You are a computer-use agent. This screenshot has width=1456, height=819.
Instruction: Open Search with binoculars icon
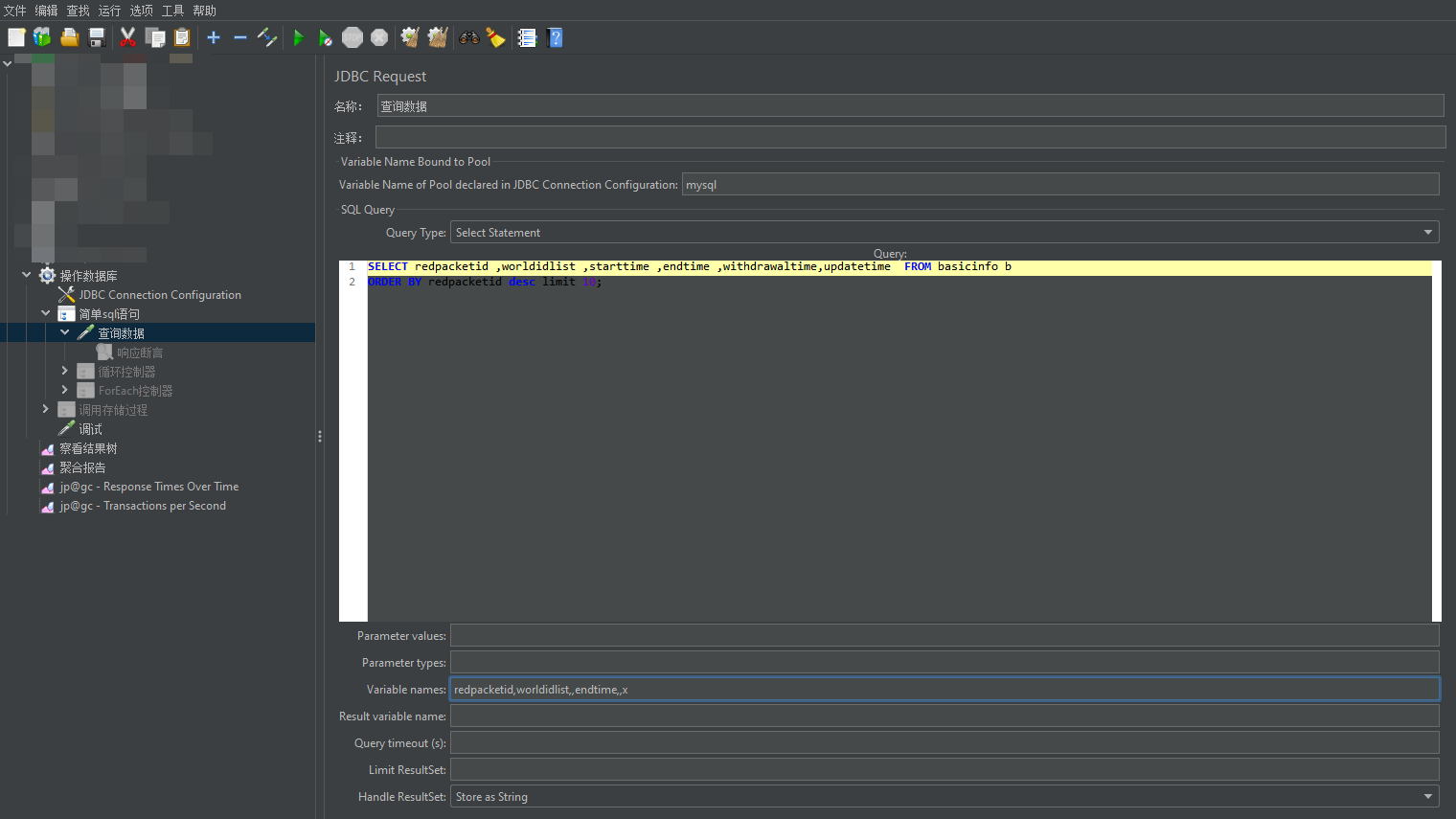(x=469, y=37)
